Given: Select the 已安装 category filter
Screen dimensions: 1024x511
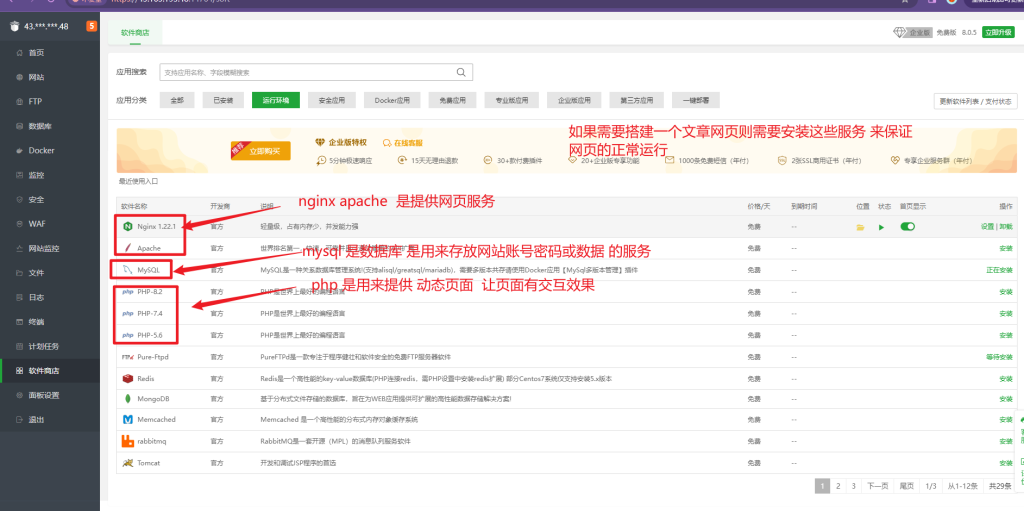Looking at the screenshot, I should point(223,100).
